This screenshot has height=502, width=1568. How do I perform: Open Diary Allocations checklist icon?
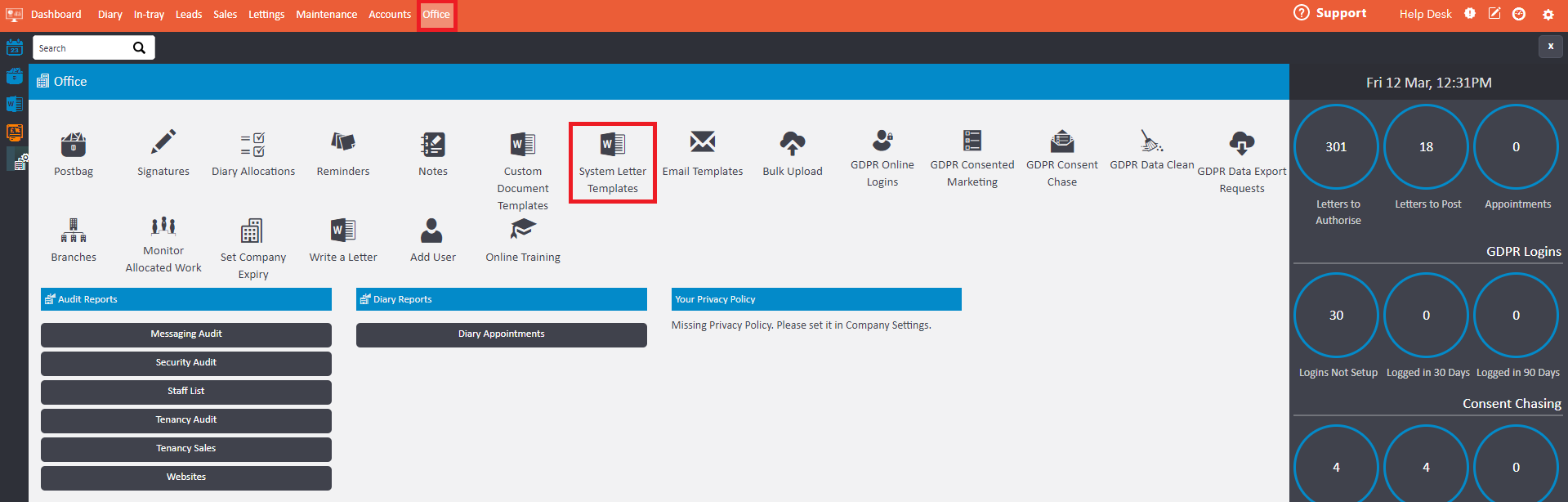[252, 144]
